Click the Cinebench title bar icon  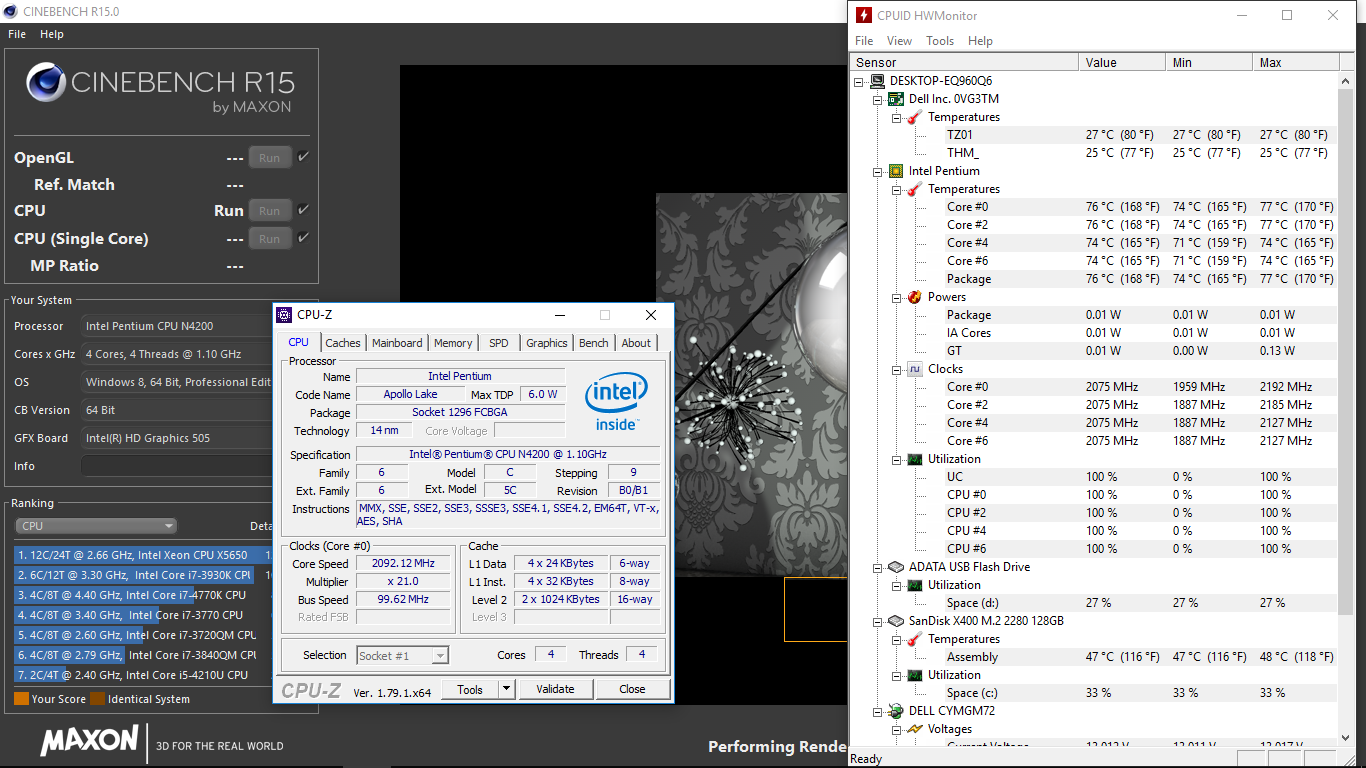point(11,11)
